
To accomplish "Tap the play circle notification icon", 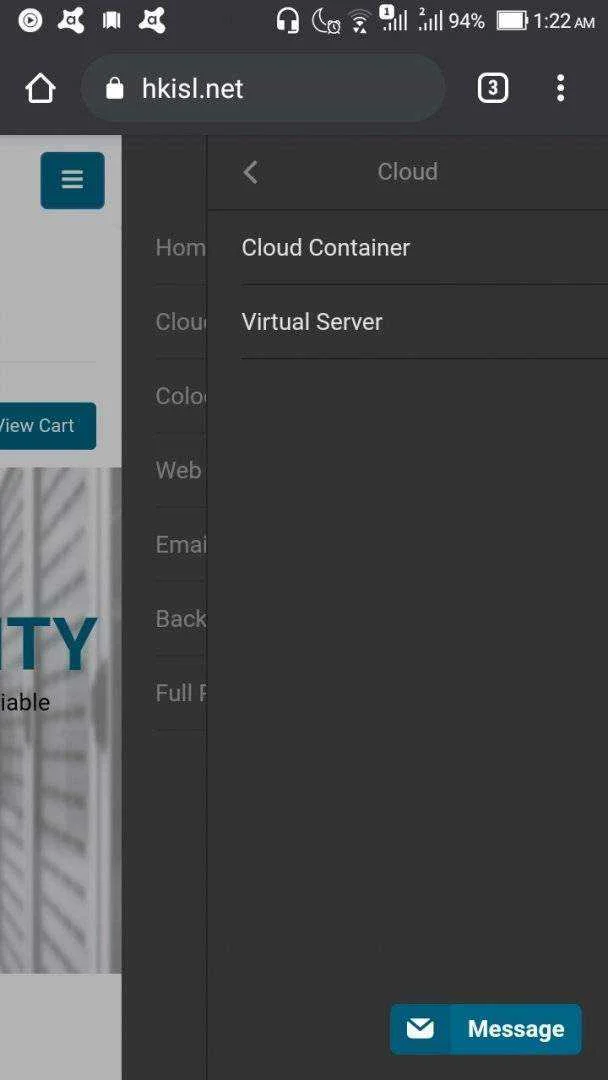I will point(30,21).
